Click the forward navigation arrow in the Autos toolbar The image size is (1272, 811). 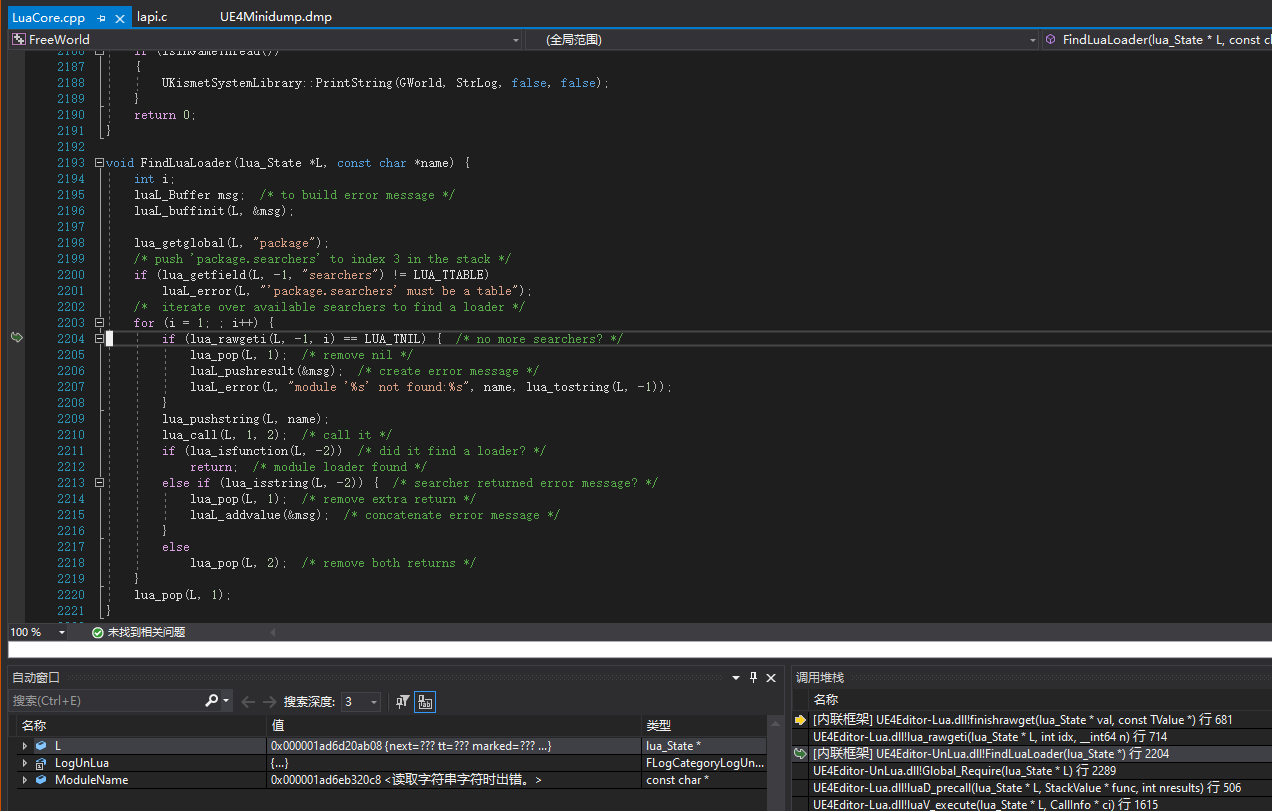point(270,701)
